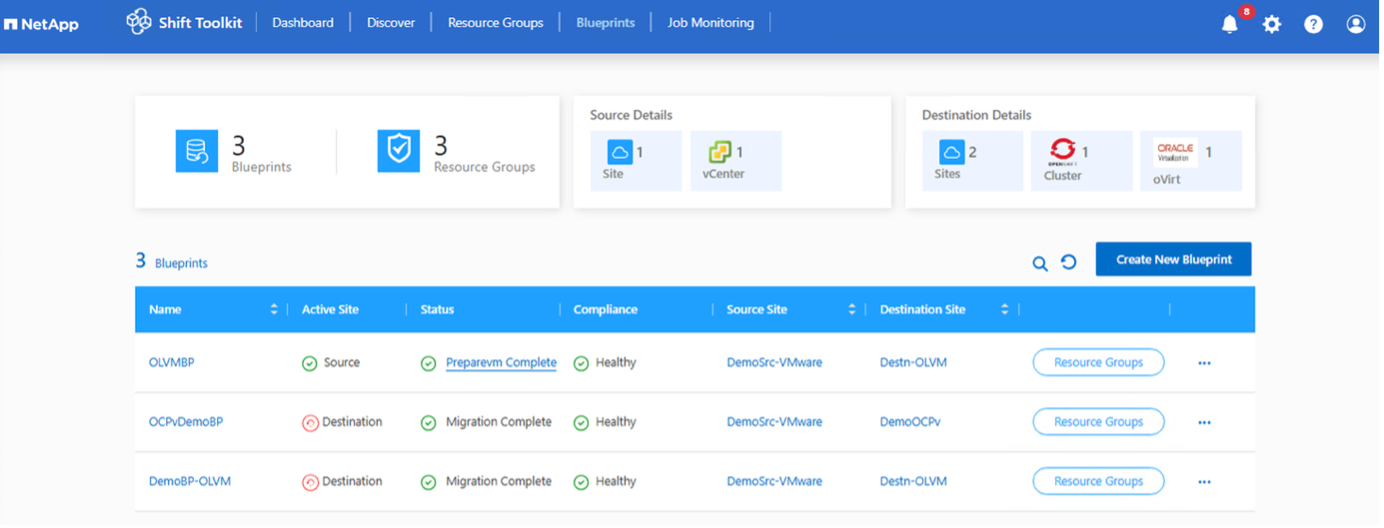Screen dimensions: 1384x528
Task: Open the user profile icon
Action: (1356, 24)
